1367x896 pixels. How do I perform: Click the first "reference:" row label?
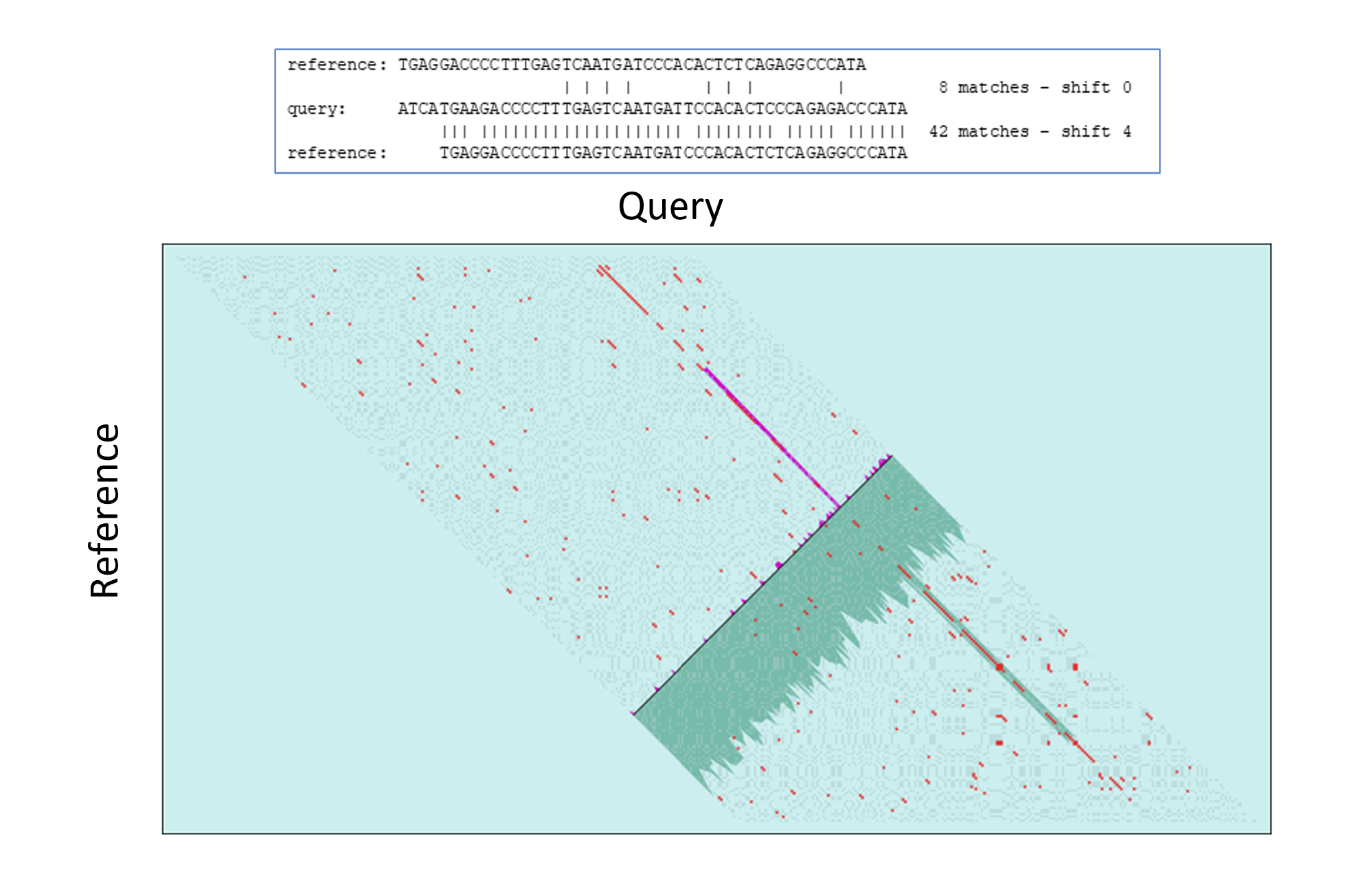pyautogui.click(x=337, y=65)
